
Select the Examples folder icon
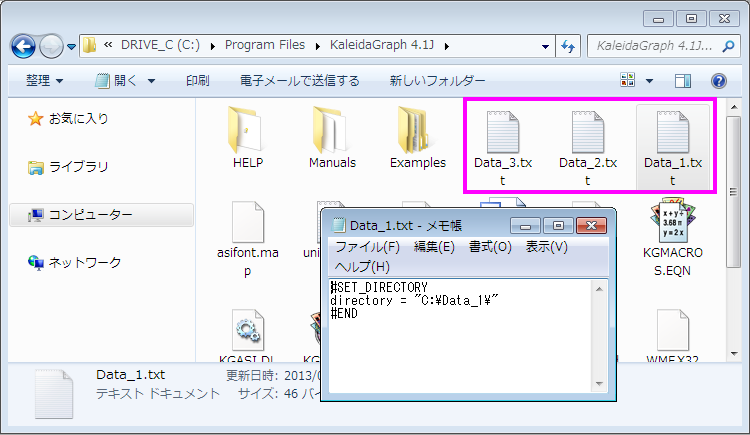point(417,129)
